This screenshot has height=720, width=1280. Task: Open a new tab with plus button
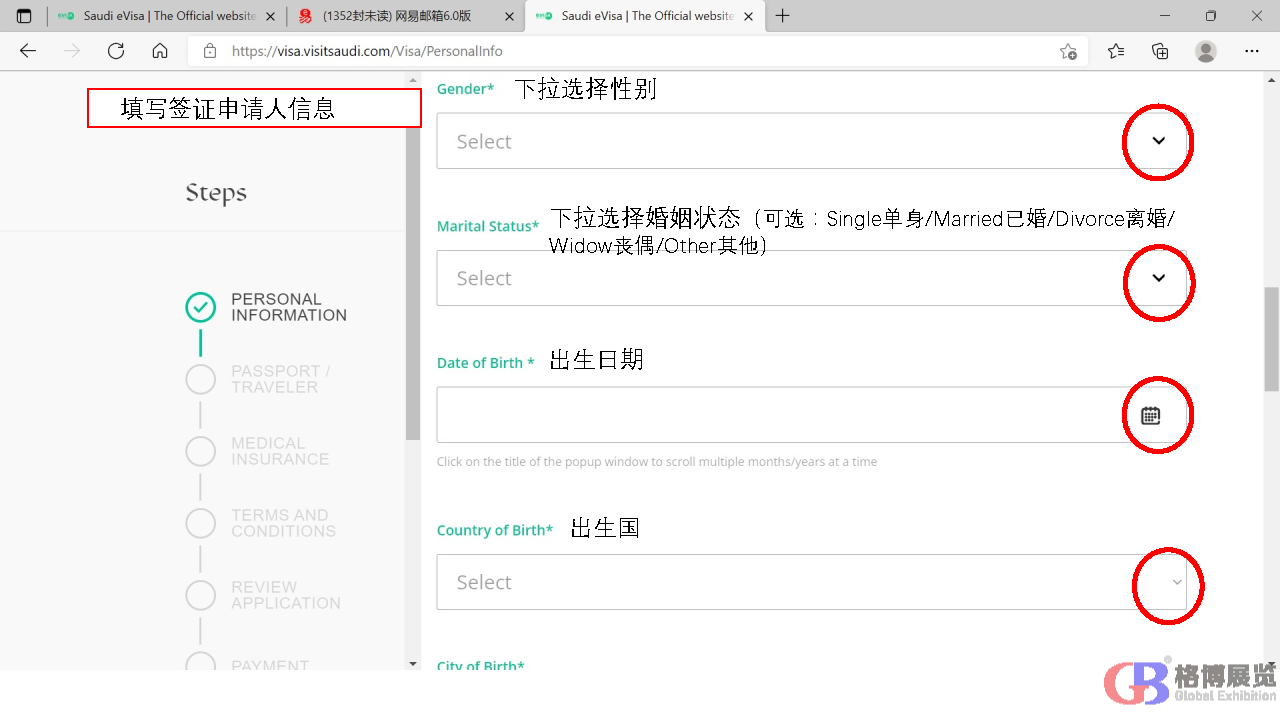[783, 16]
